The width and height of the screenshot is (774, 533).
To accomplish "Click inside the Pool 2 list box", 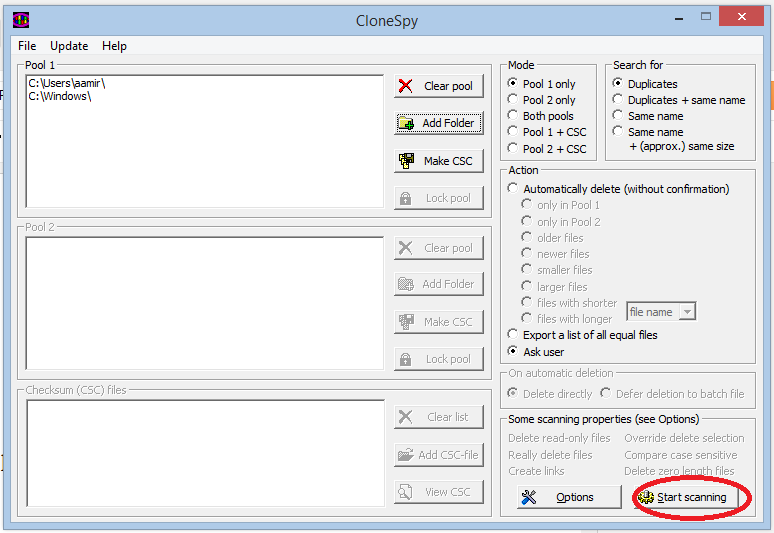I will [x=205, y=303].
